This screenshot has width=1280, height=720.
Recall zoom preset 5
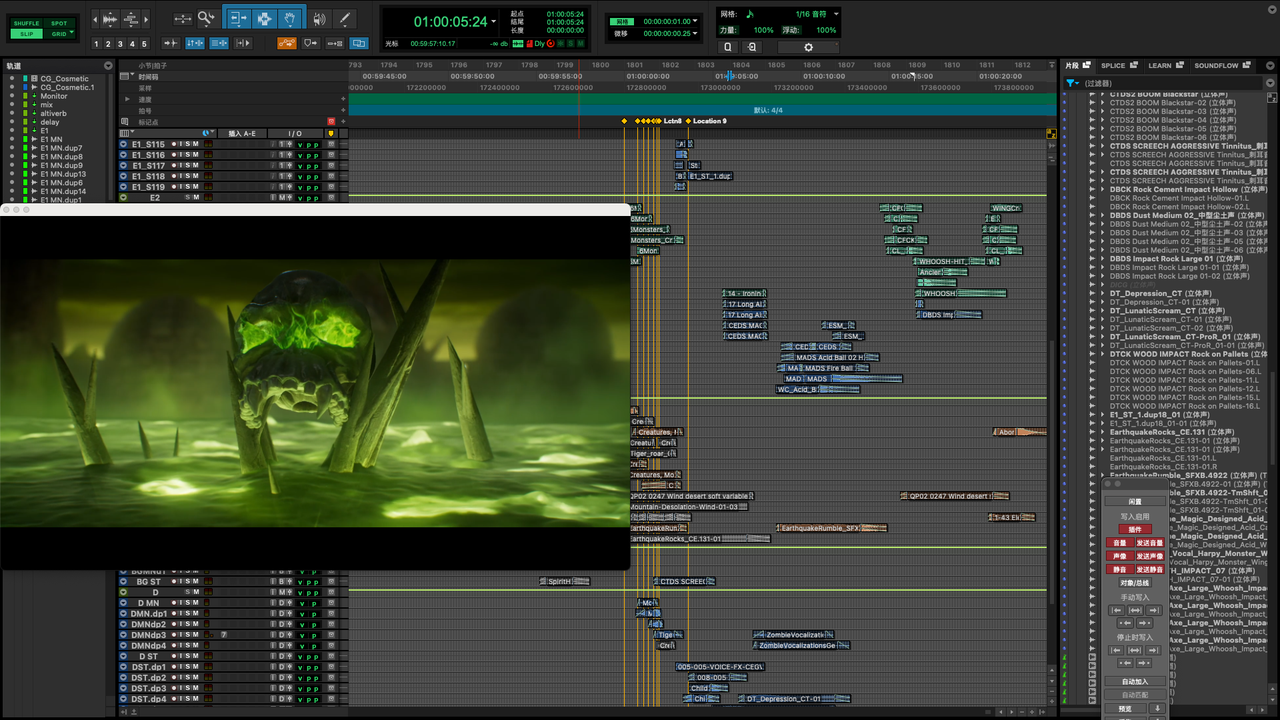144,44
